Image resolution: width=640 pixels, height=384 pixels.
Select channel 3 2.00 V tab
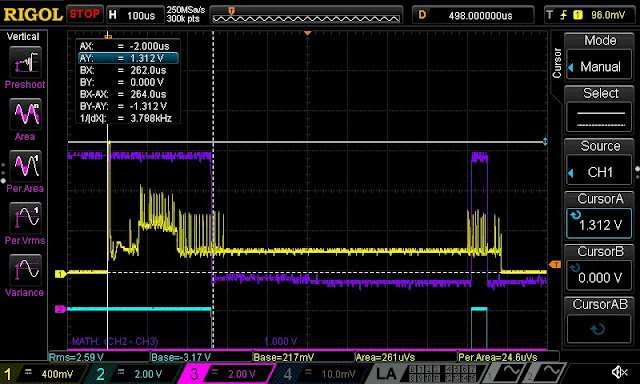pyautogui.click(x=227, y=373)
